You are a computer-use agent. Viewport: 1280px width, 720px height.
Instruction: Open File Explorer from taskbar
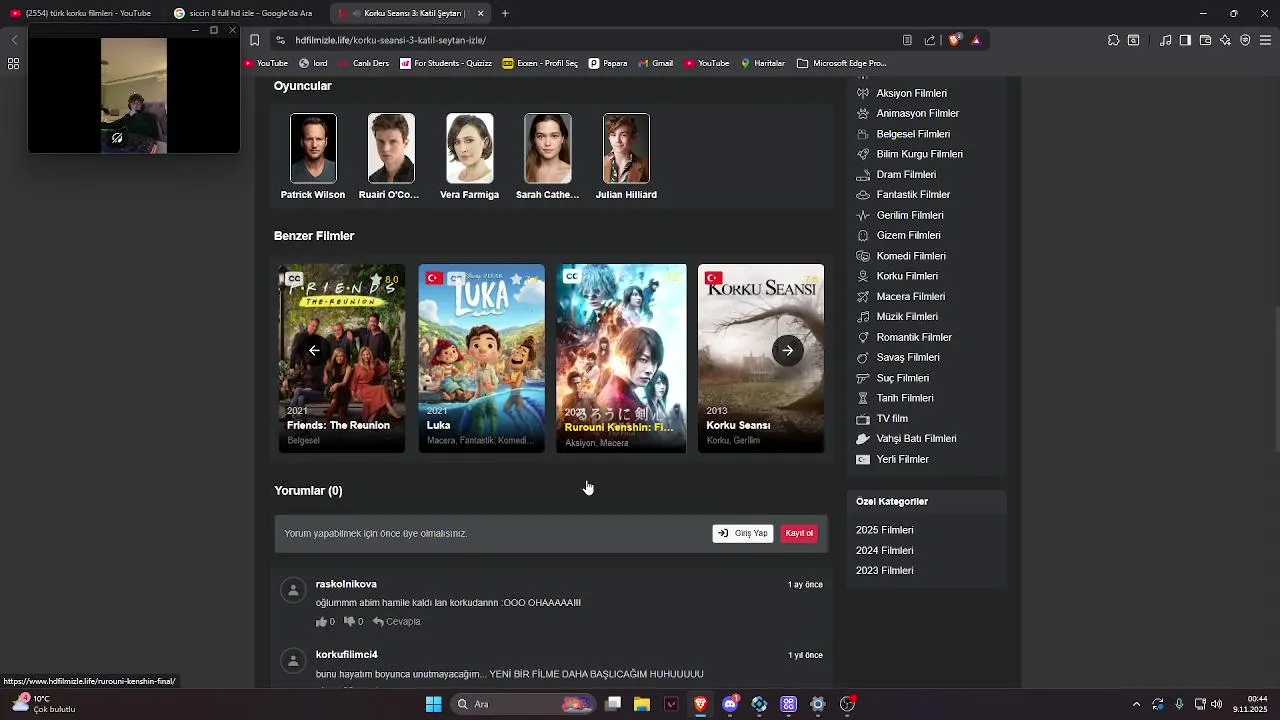[642, 704]
